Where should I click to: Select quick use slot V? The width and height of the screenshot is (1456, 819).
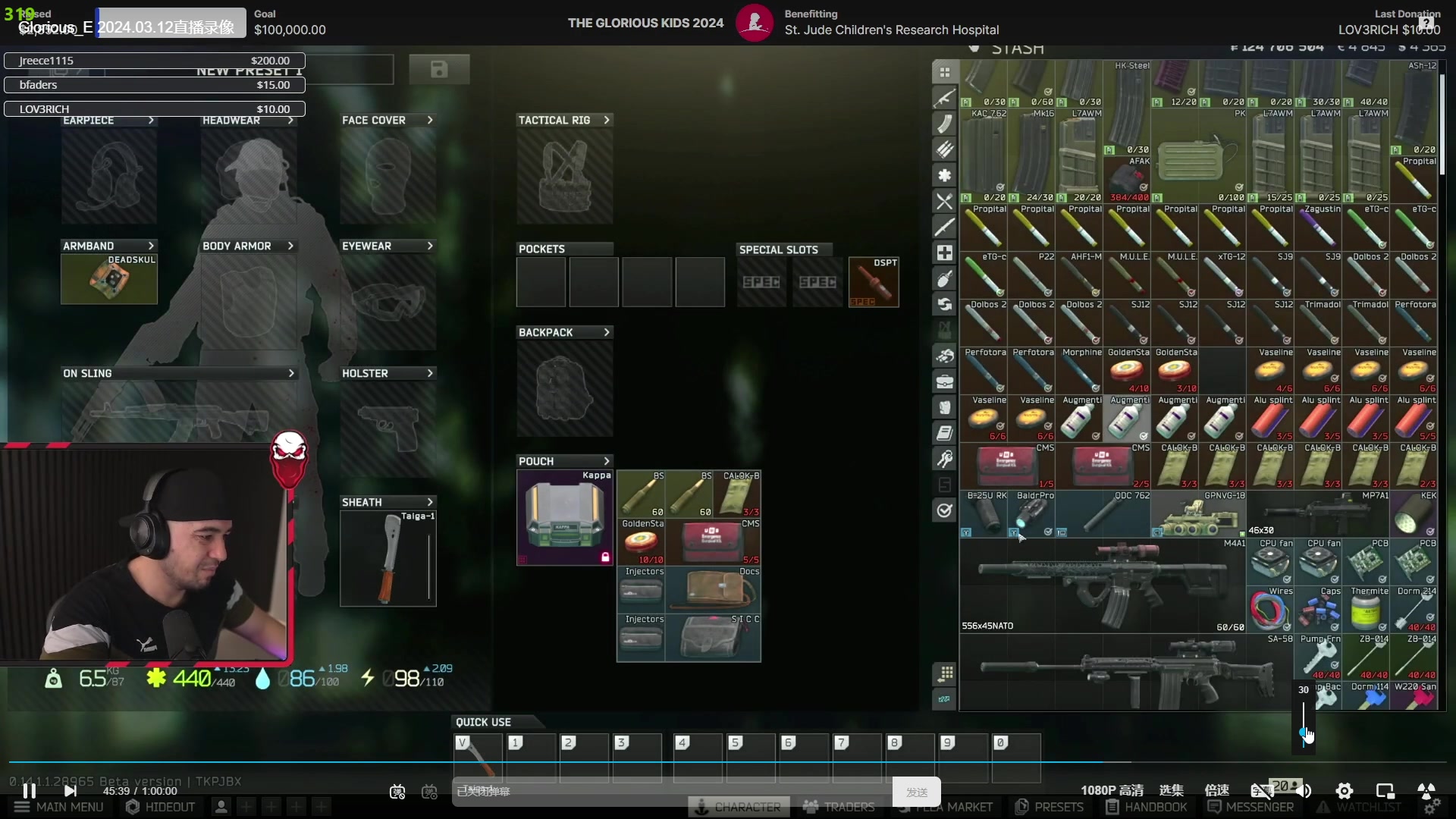pyautogui.click(x=478, y=758)
